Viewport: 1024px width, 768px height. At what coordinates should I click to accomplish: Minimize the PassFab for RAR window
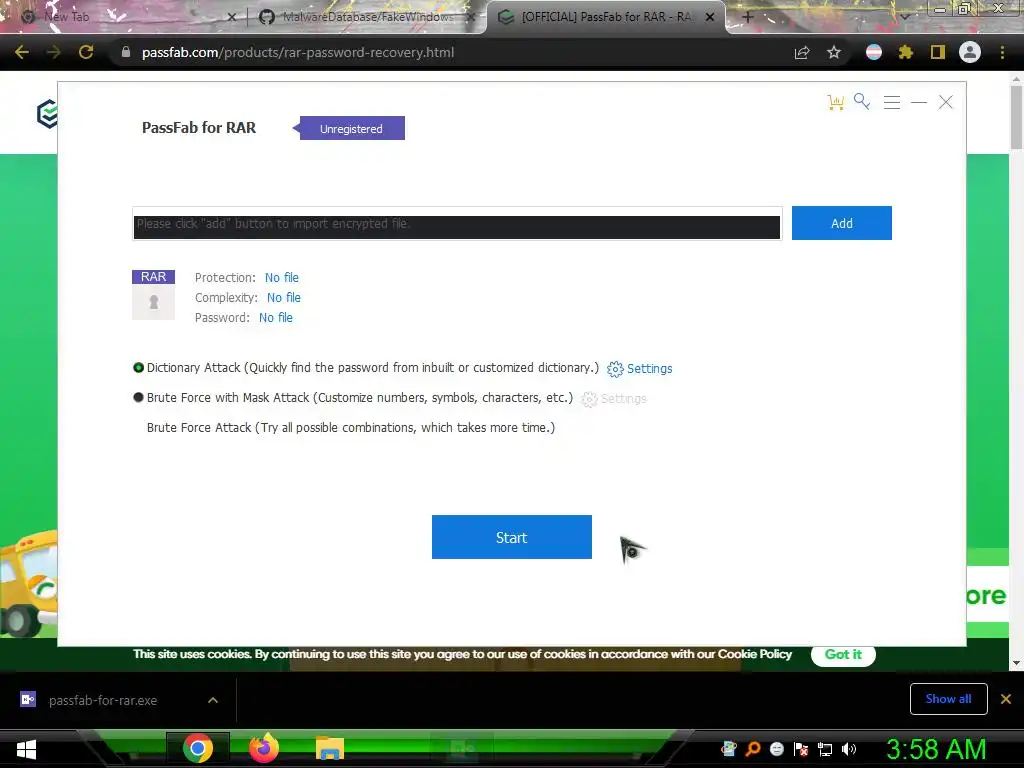click(x=919, y=103)
